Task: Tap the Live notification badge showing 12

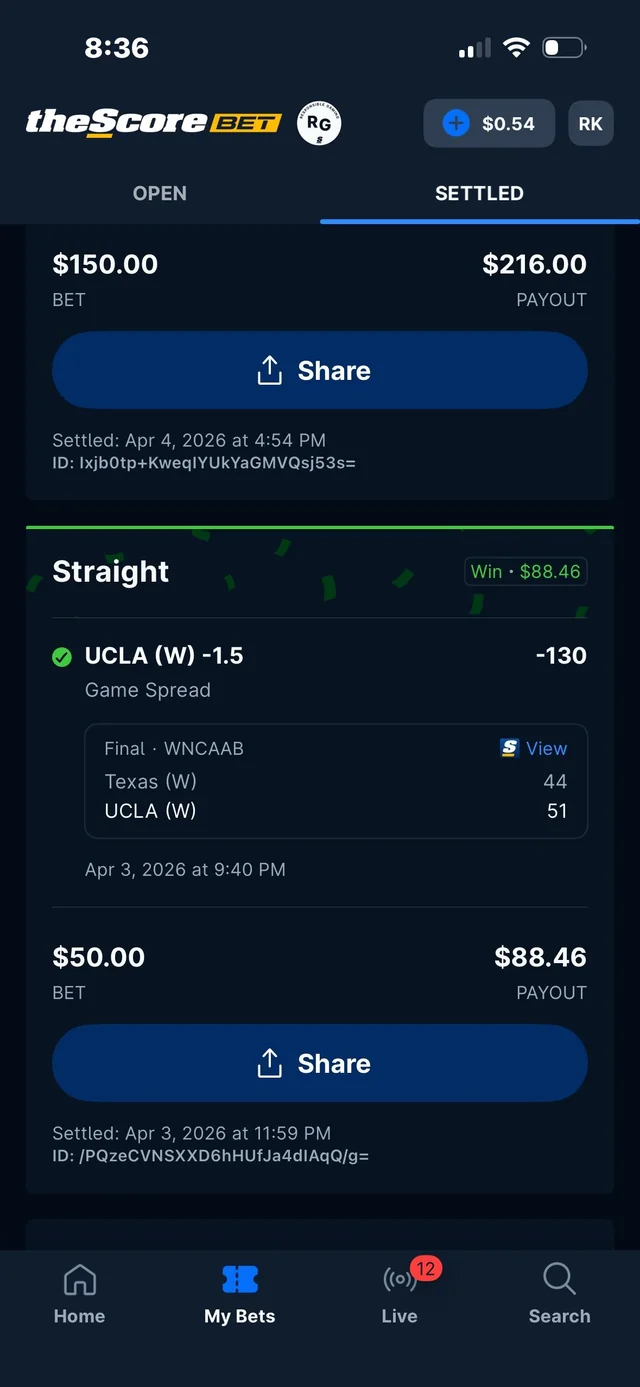Action: coord(424,1266)
